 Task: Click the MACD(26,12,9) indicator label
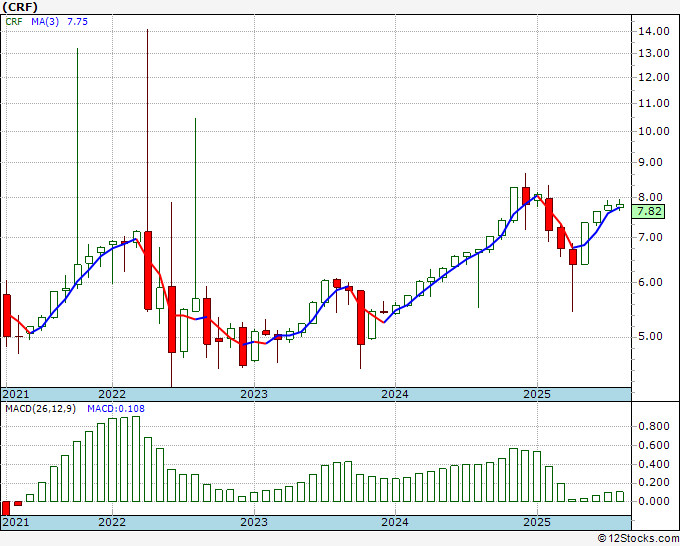pyautogui.click(x=41, y=409)
